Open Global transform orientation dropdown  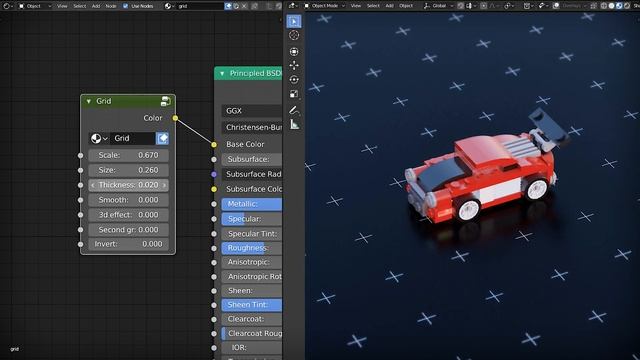(x=437, y=6)
